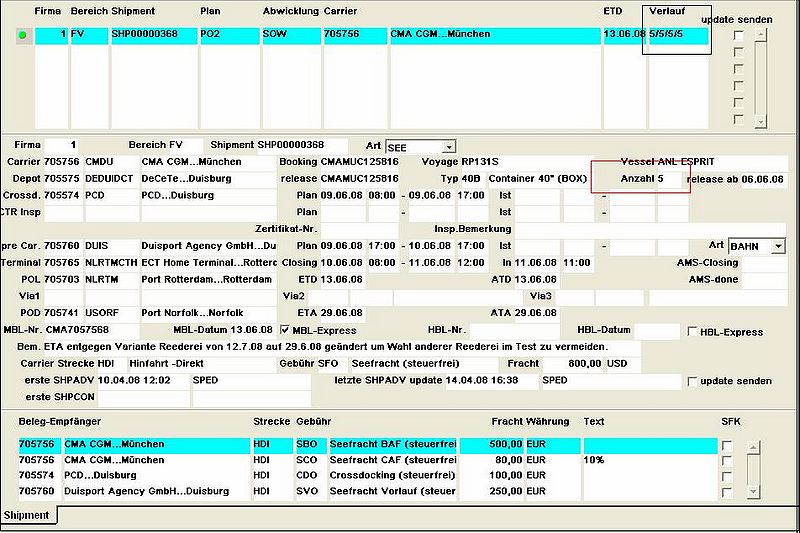
Task: Click the release ab field 06.06.08
Action: (764, 179)
